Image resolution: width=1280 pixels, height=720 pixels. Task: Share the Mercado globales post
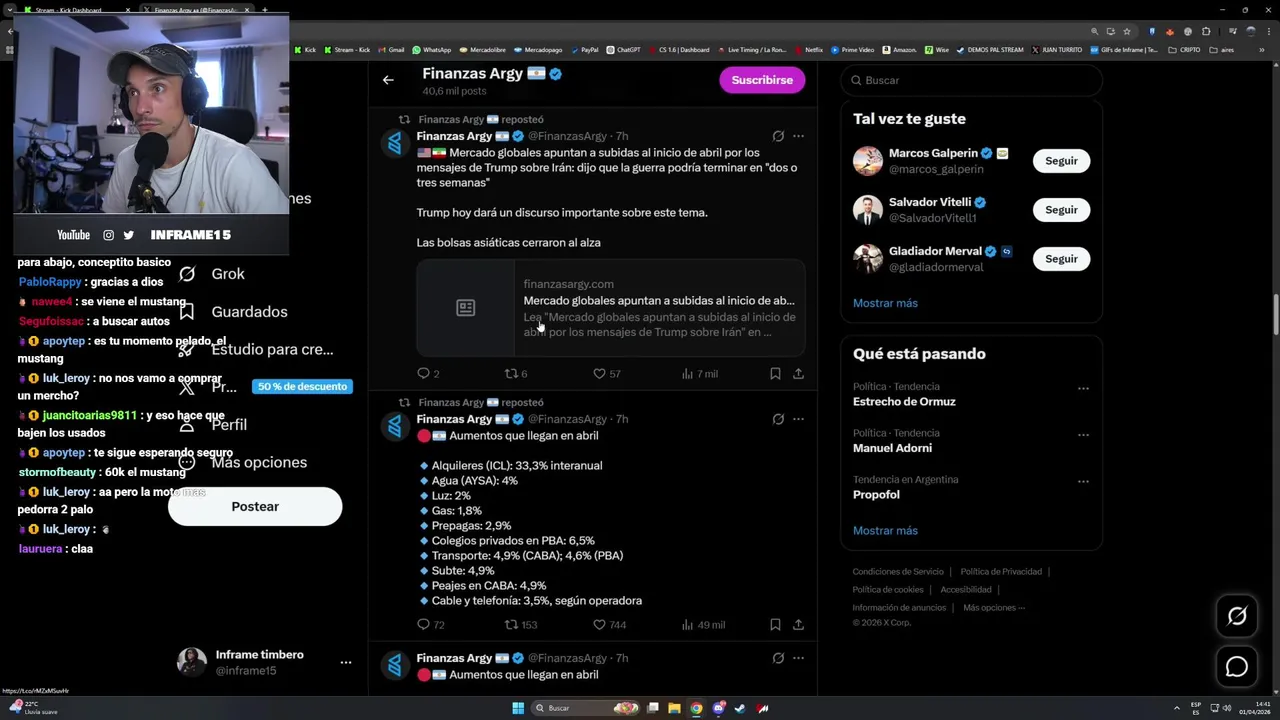pos(798,374)
